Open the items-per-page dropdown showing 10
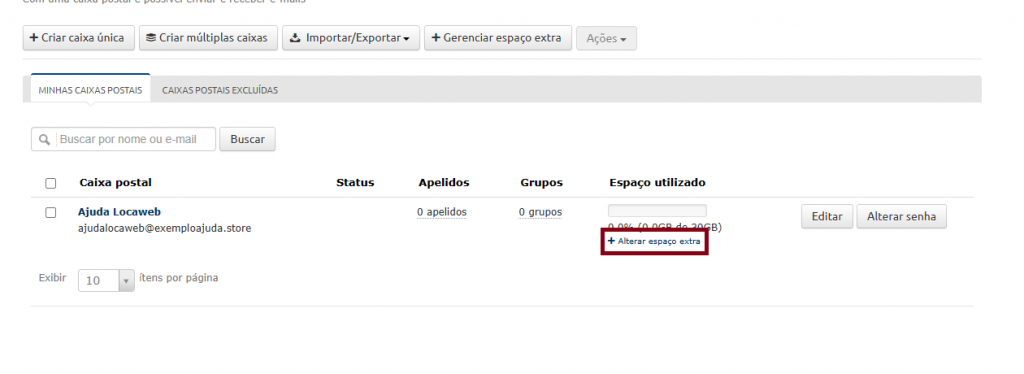 (106, 280)
